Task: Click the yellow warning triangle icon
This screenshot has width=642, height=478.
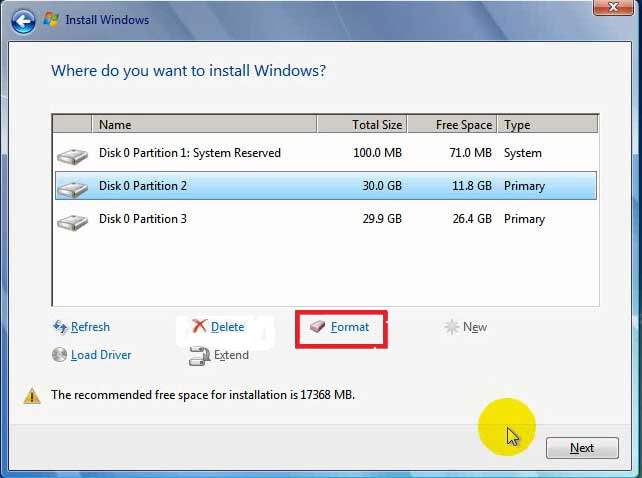Action: [x=32, y=396]
